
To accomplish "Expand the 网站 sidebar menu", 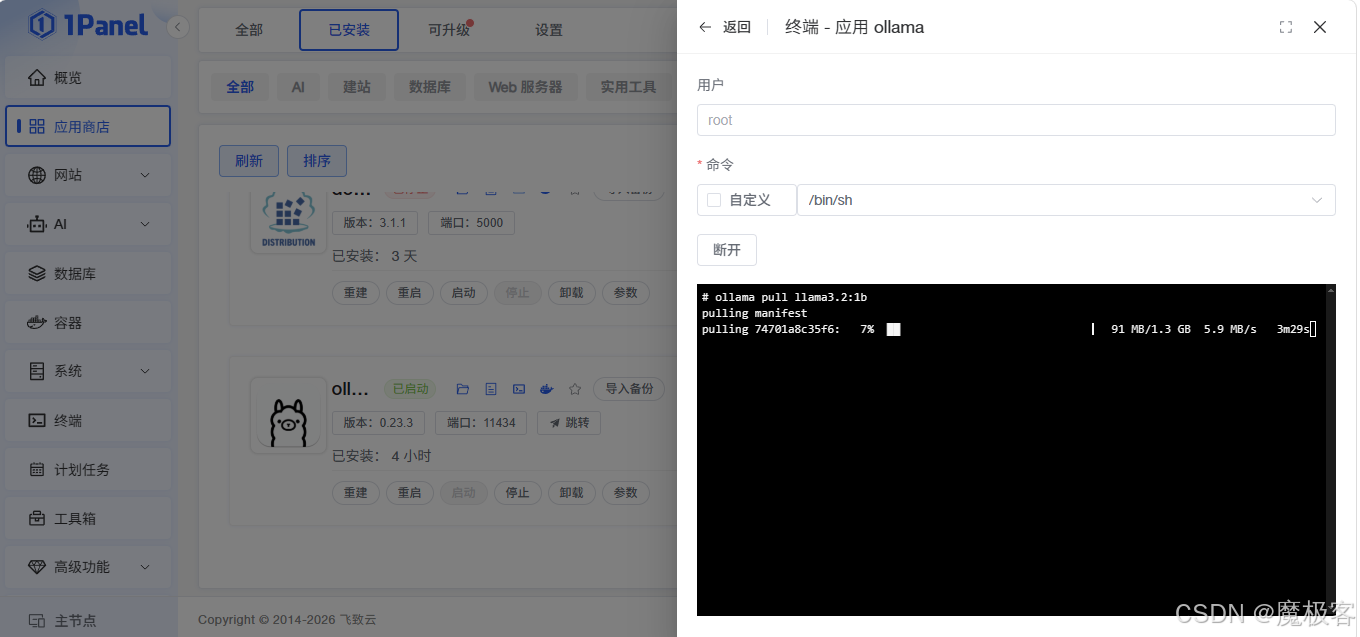I will [88, 175].
